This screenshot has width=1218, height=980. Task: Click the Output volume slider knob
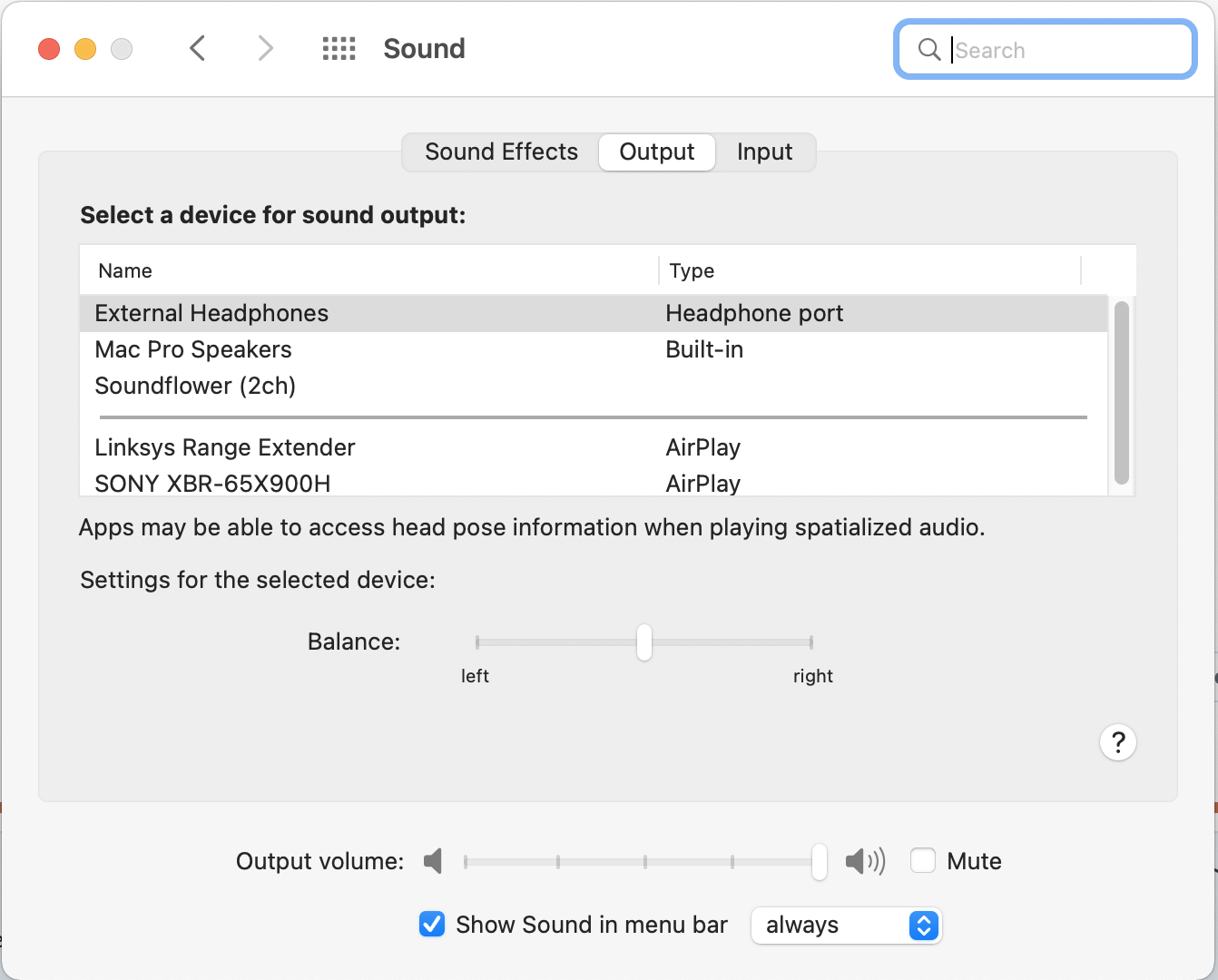point(820,861)
